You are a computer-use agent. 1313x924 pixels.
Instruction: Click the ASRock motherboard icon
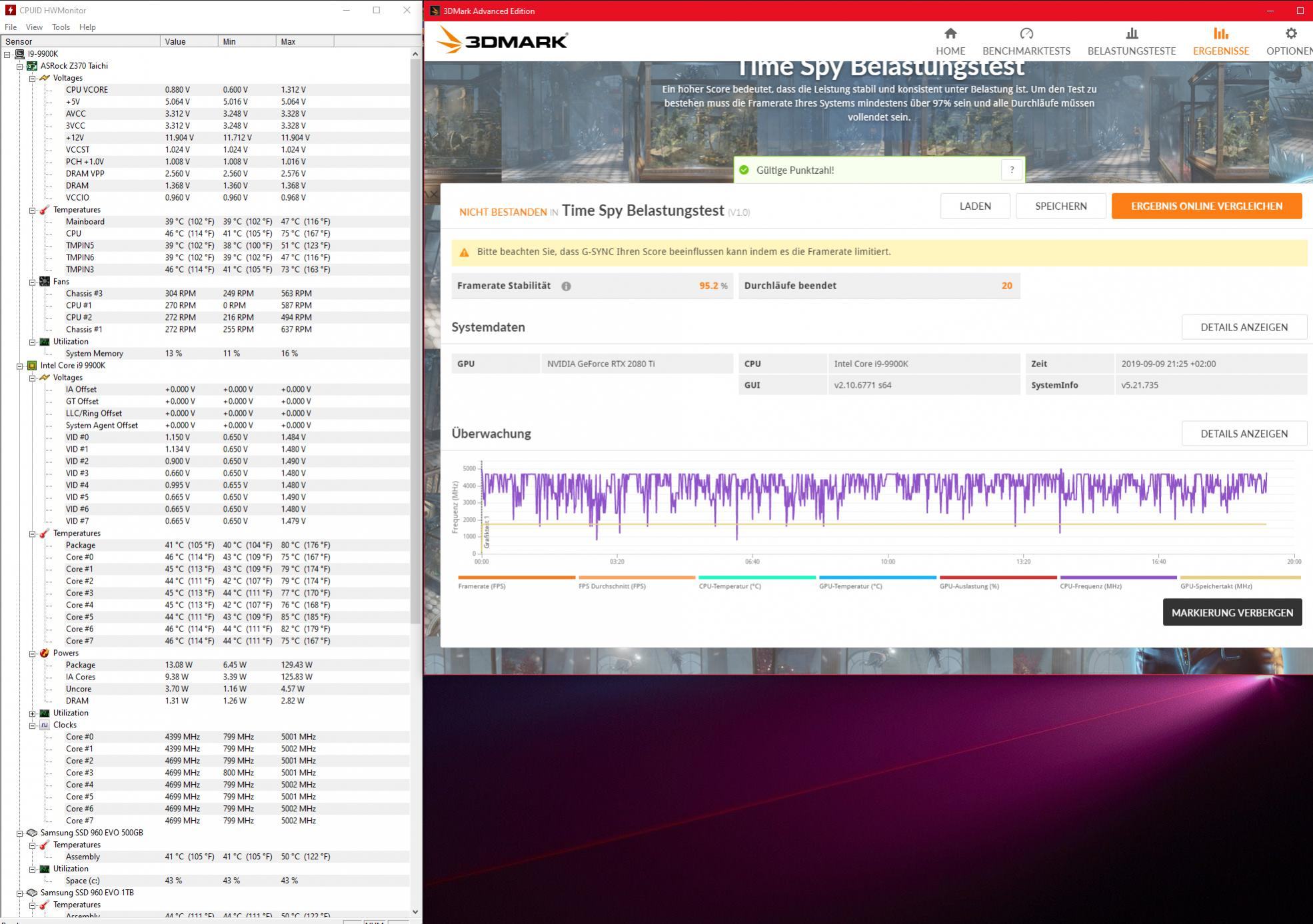pos(31,66)
